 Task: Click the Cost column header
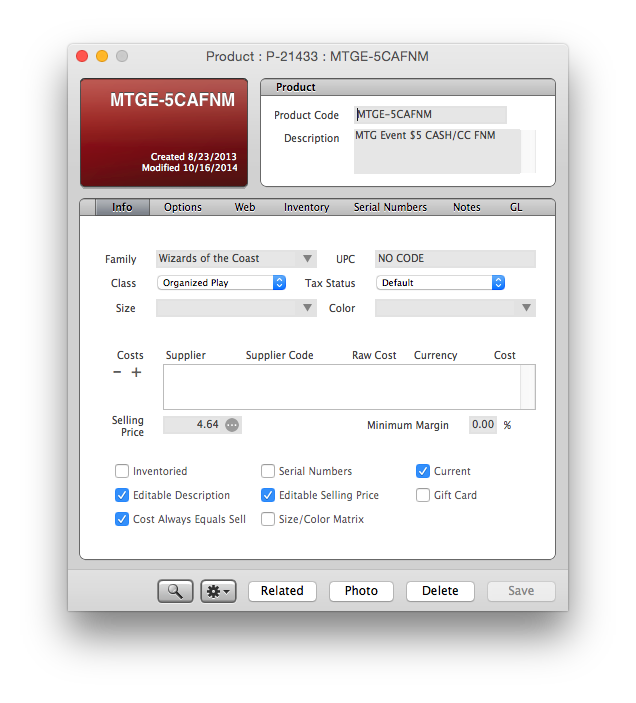coord(505,355)
